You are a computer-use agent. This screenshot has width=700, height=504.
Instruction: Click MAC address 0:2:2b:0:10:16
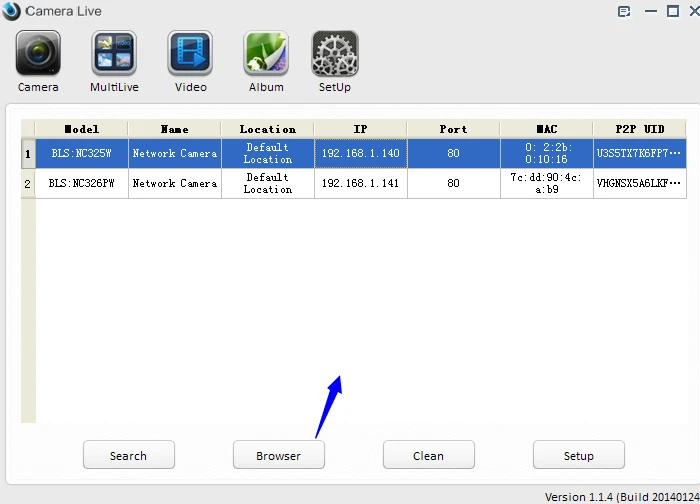547,153
